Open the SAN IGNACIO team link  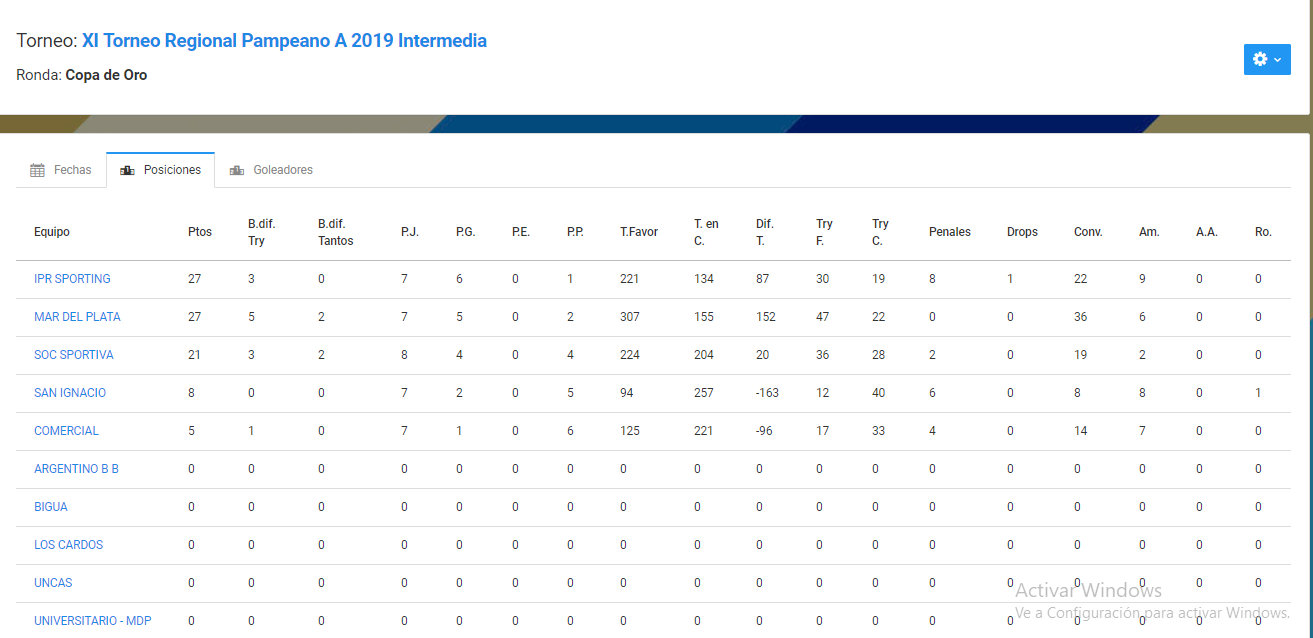click(70, 393)
